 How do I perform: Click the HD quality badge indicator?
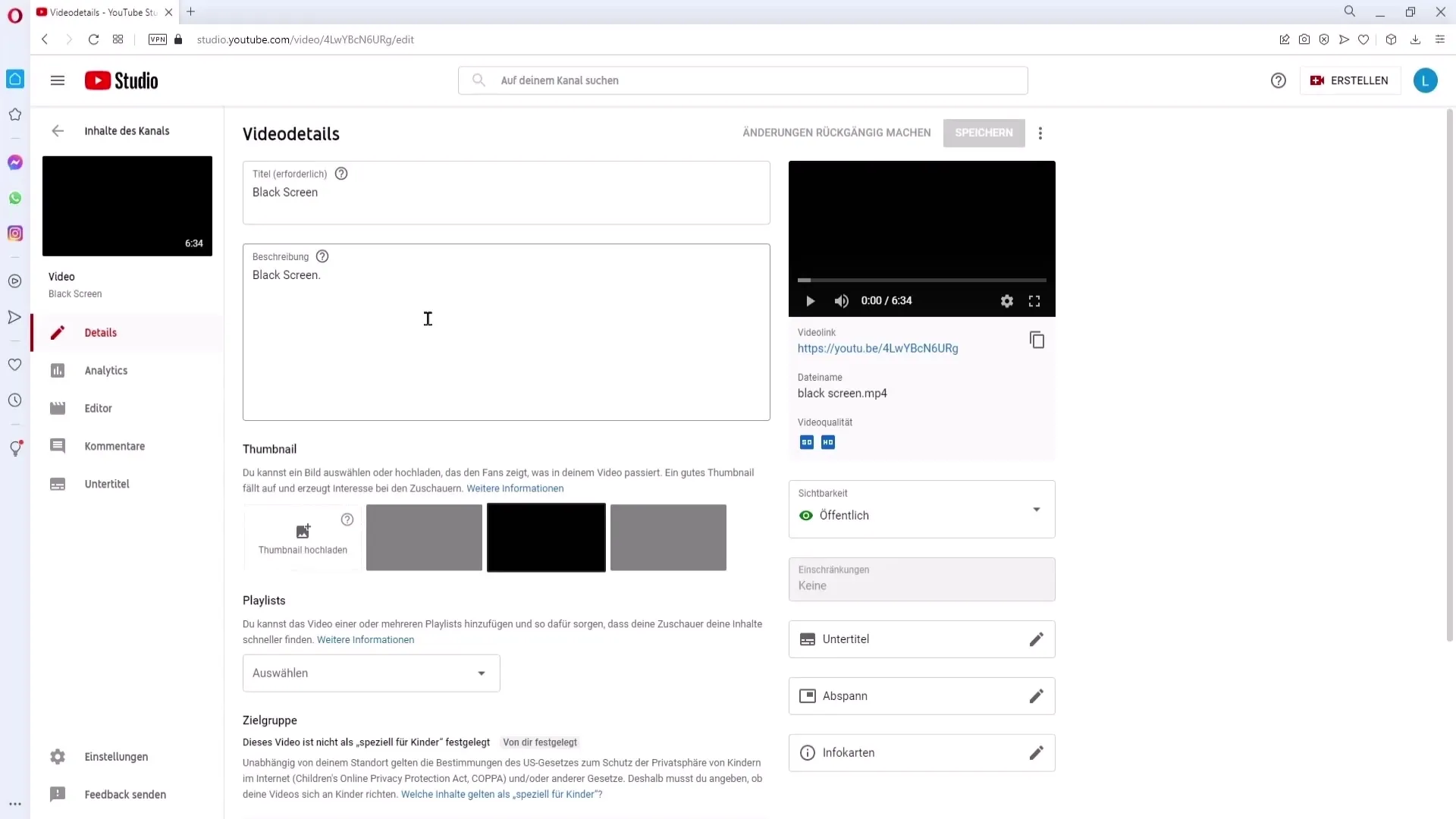click(x=827, y=441)
